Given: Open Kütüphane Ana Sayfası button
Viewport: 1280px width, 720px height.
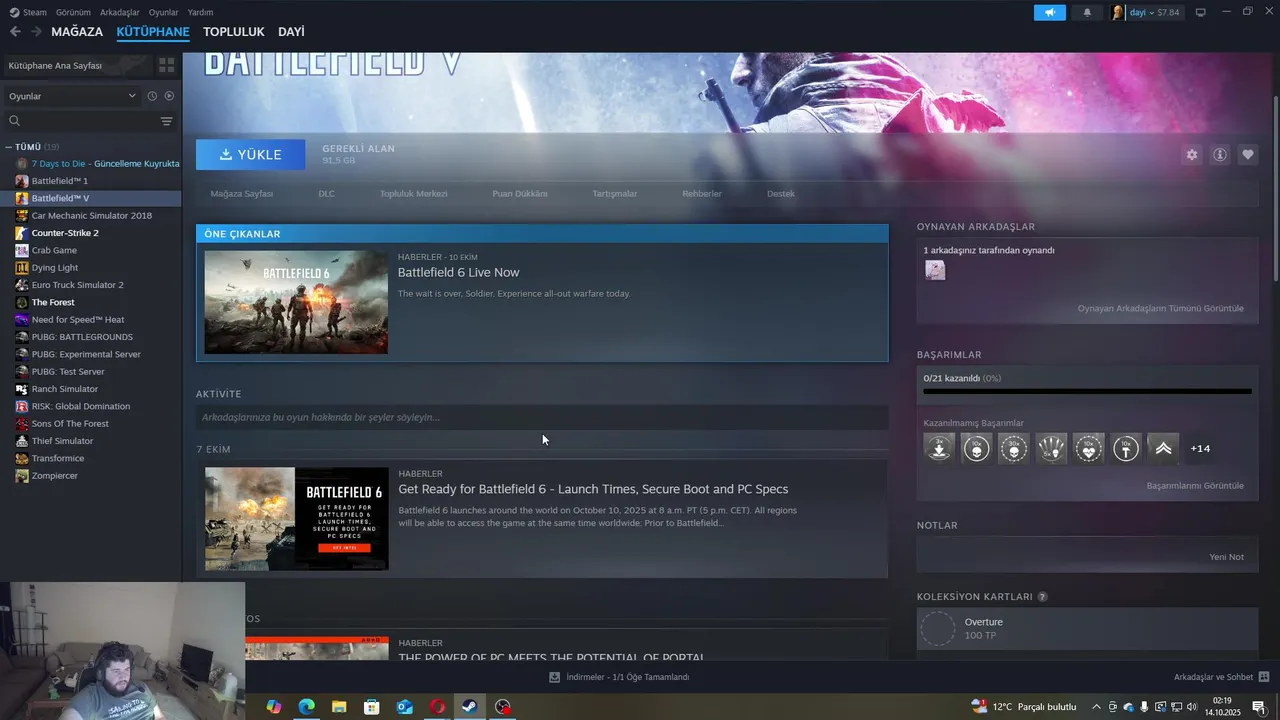Looking at the screenshot, I should (x=77, y=65).
